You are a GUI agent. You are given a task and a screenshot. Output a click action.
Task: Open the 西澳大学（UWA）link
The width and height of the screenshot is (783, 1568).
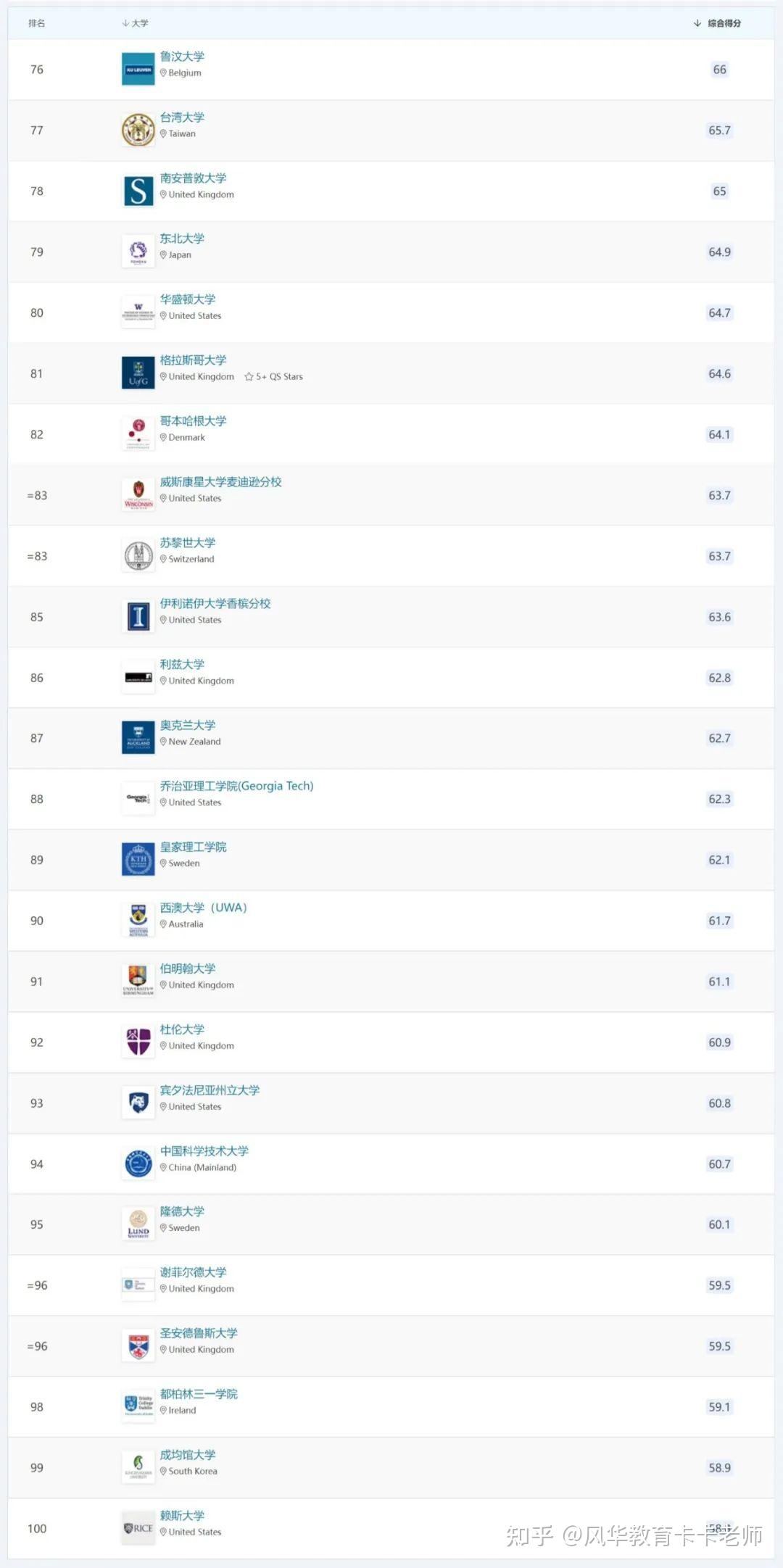click(x=203, y=908)
